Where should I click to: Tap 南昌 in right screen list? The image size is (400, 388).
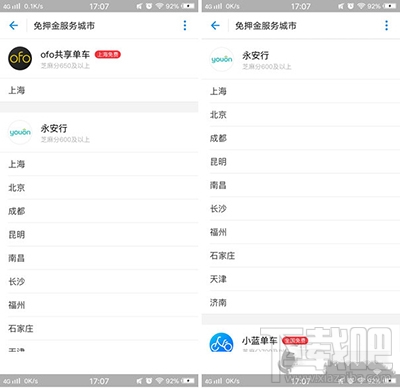click(x=301, y=185)
